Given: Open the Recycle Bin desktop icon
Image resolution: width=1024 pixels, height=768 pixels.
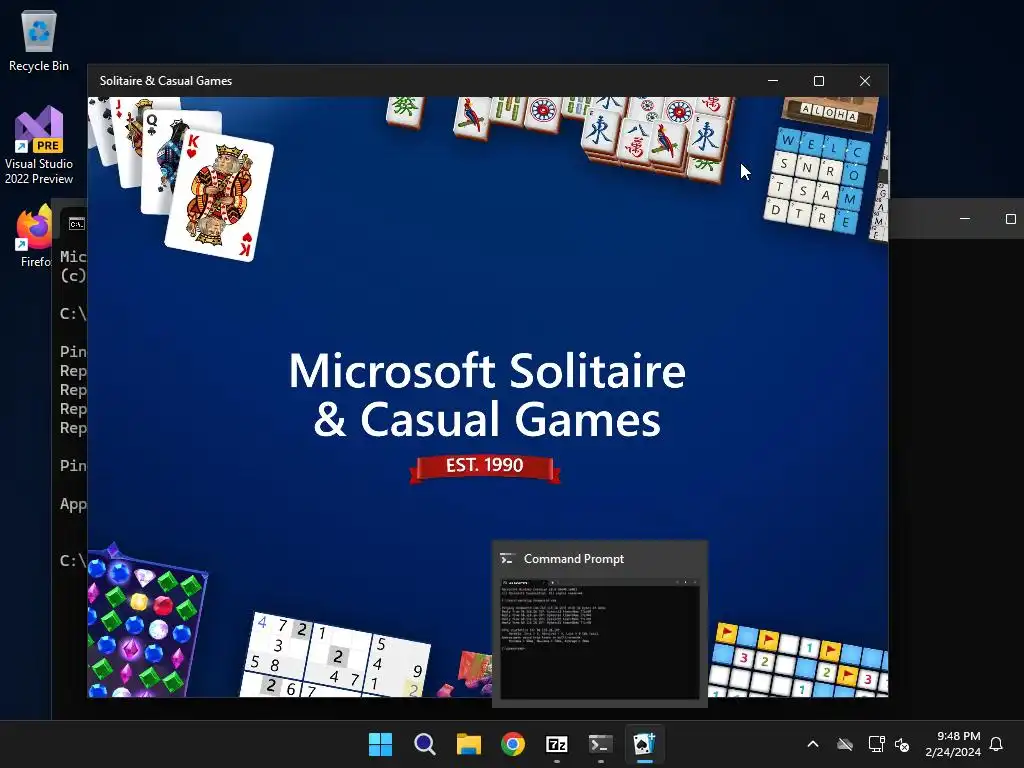Looking at the screenshot, I should [39, 40].
